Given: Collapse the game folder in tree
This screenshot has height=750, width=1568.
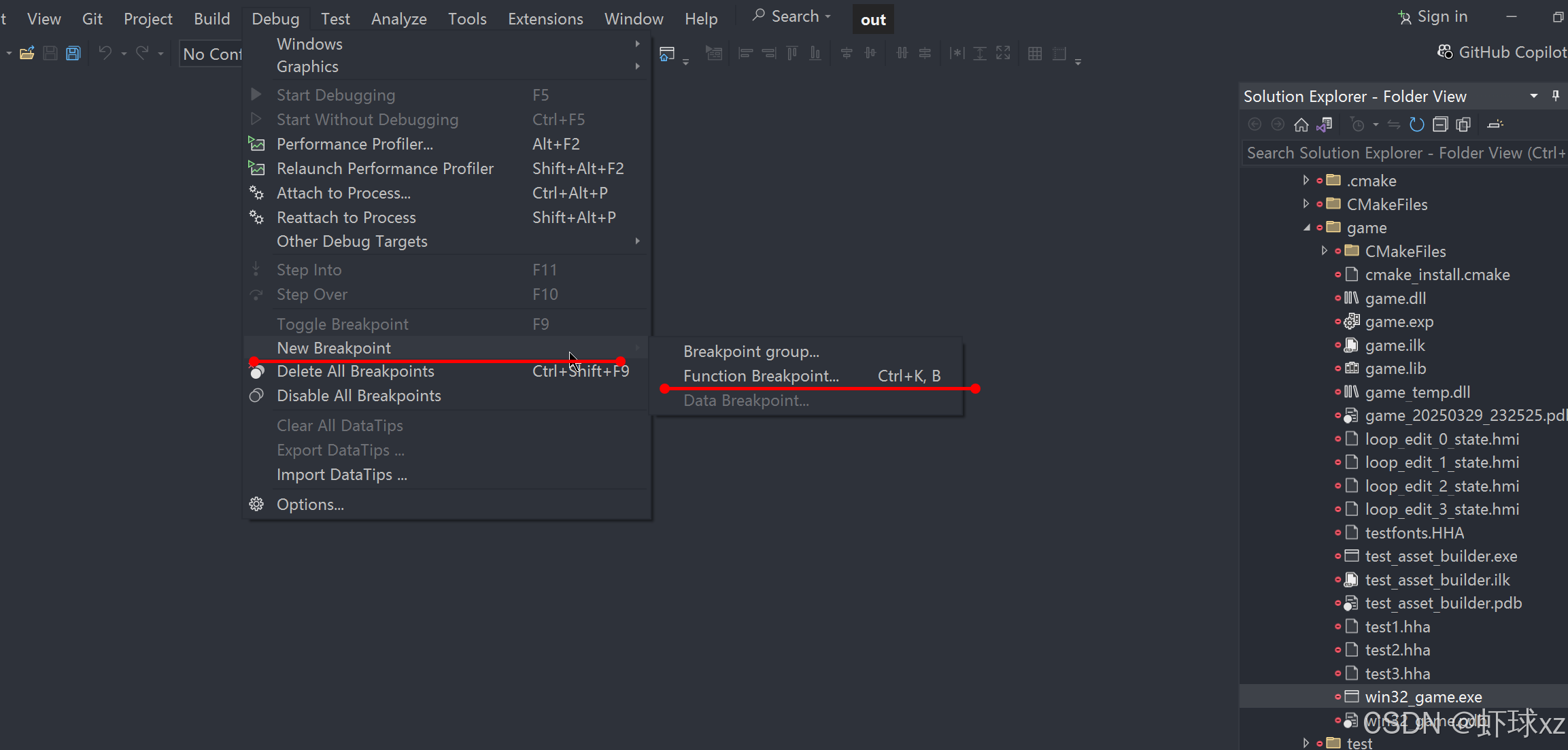Looking at the screenshot, I should [x=1306, y=228].
